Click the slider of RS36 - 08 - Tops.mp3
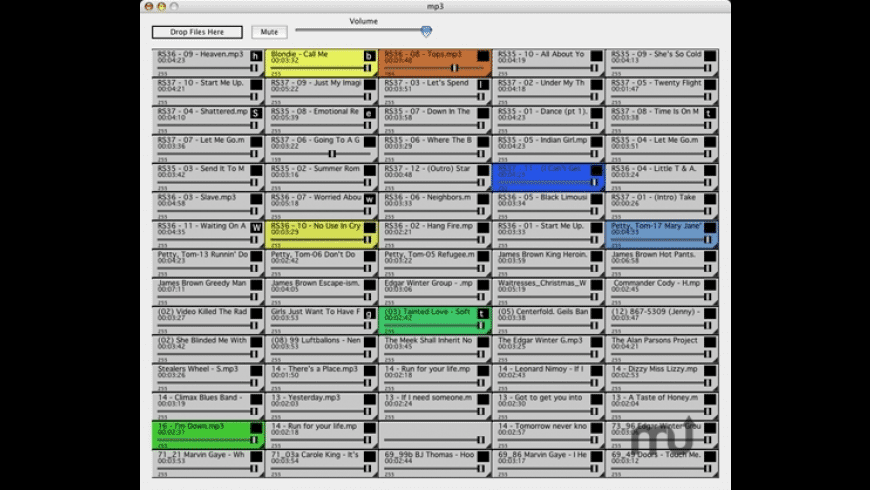The width and height of the screenshot is (870, 490). tap(434, 68)
